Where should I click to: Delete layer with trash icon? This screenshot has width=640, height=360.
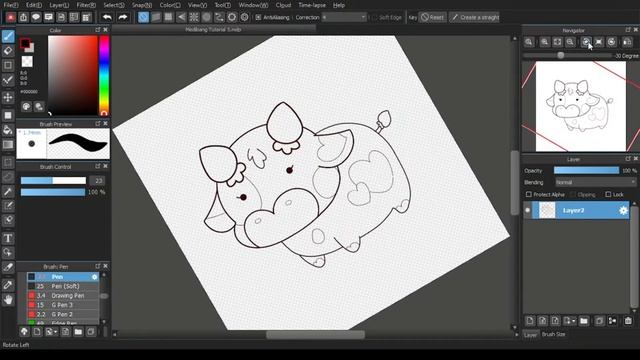coord(628,321)
